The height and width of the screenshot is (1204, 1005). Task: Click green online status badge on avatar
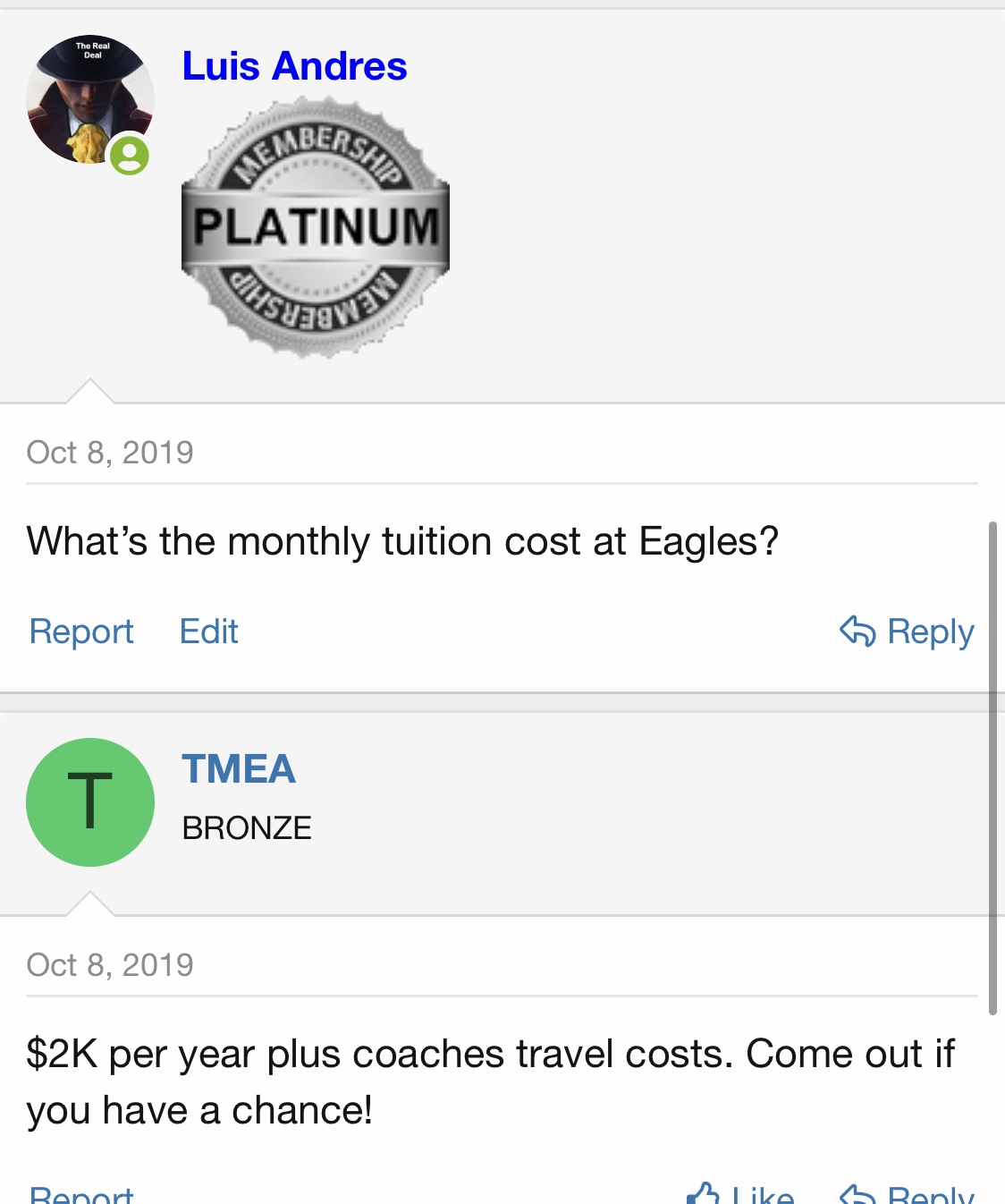pyautogui.click(x=130, y=156)
